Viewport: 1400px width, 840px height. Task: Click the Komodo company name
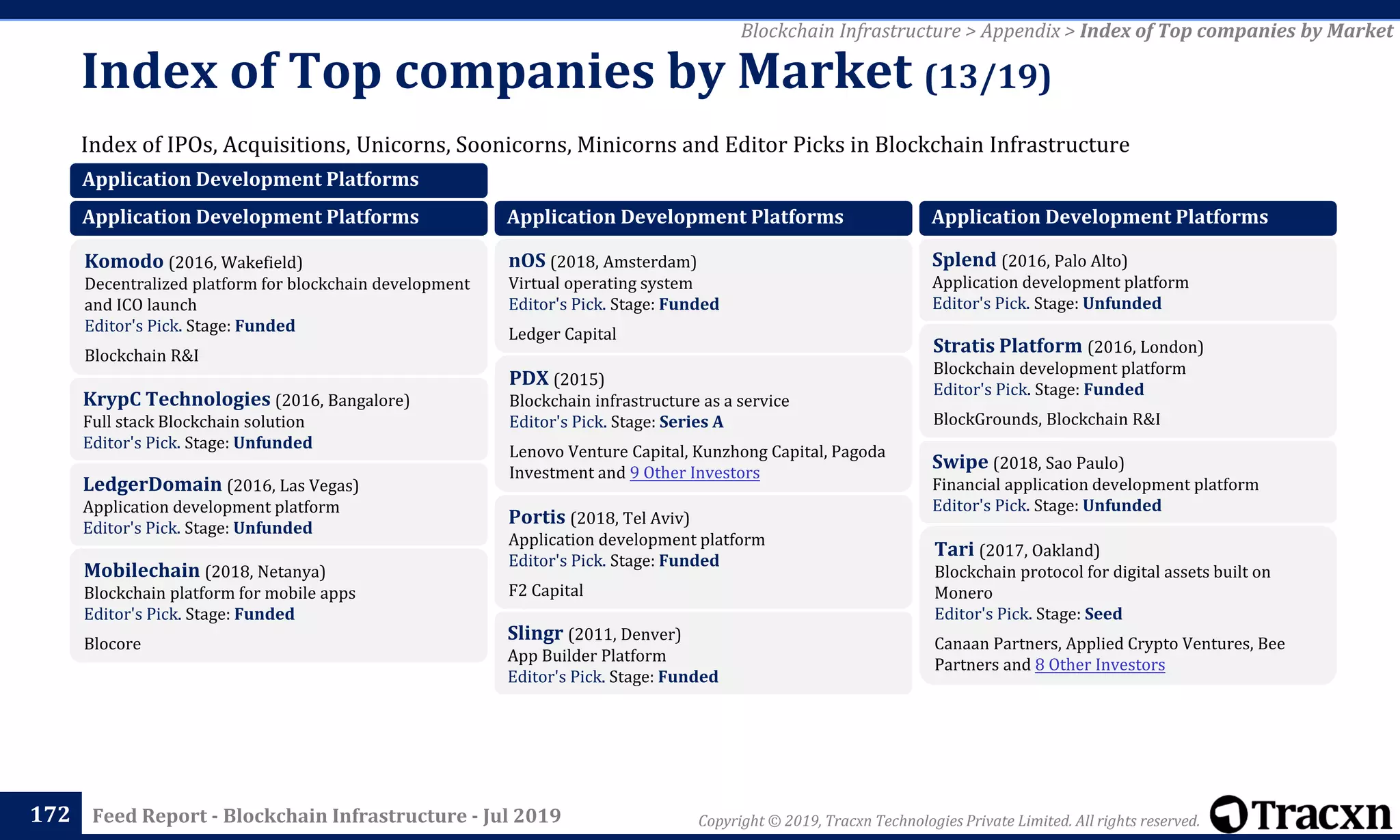(124, 261)
